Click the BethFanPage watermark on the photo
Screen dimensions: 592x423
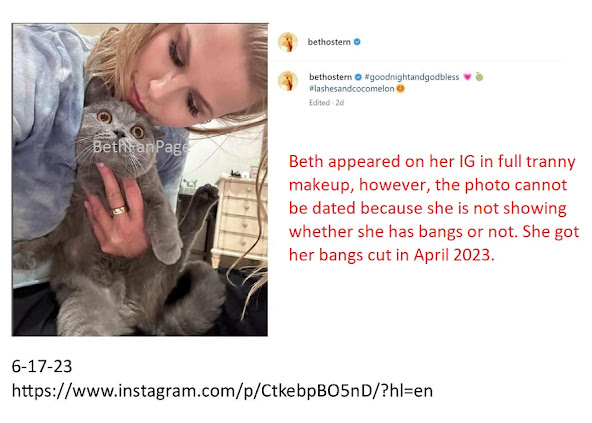coord(140,147)
